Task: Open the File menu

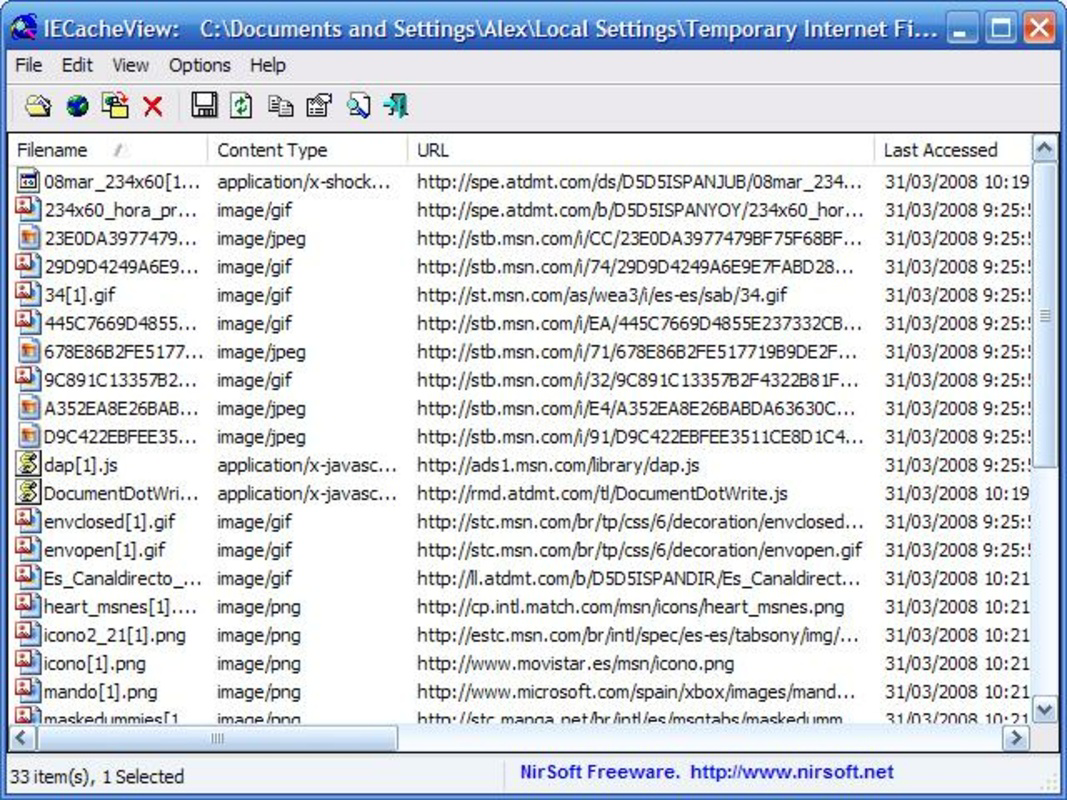Action: [x=29, y=65]
